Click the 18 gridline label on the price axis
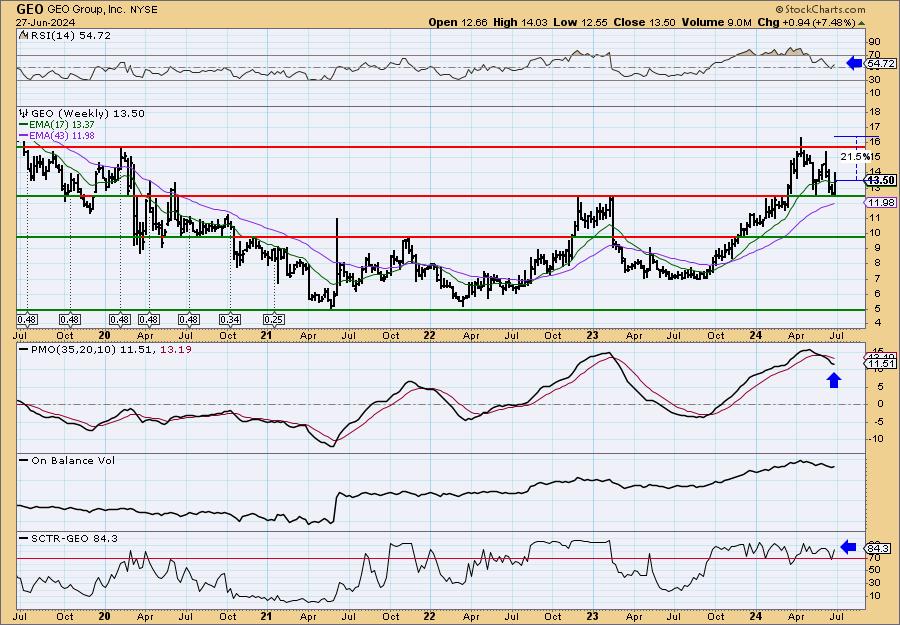This screenshot has height=625, width=900. pos(875,111)
